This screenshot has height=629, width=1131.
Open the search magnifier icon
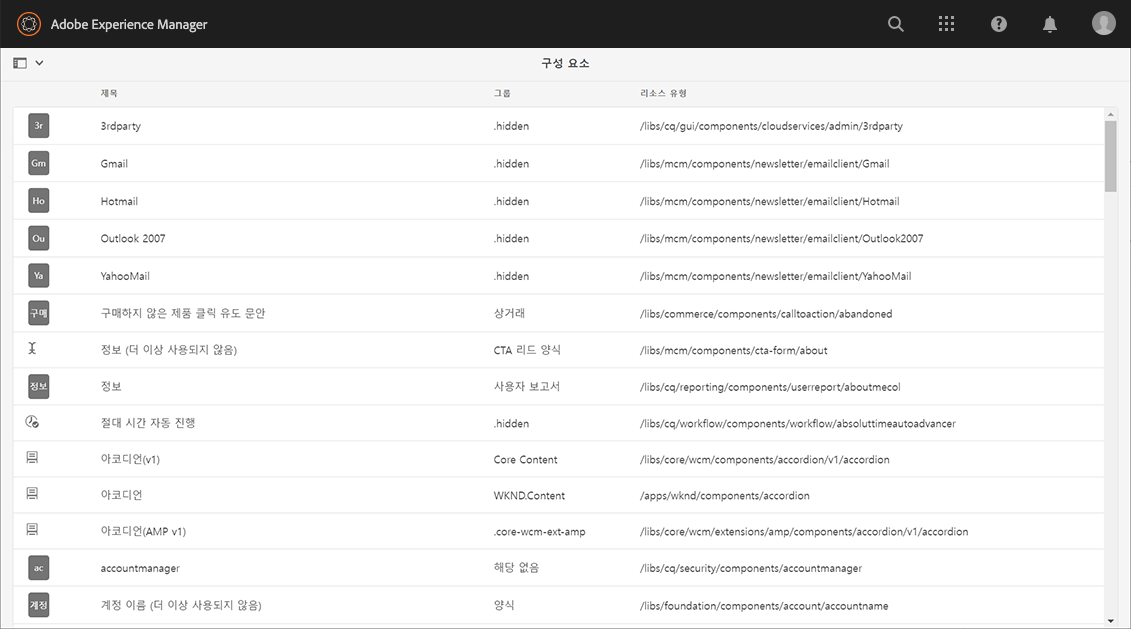click(x=895, y=24)
